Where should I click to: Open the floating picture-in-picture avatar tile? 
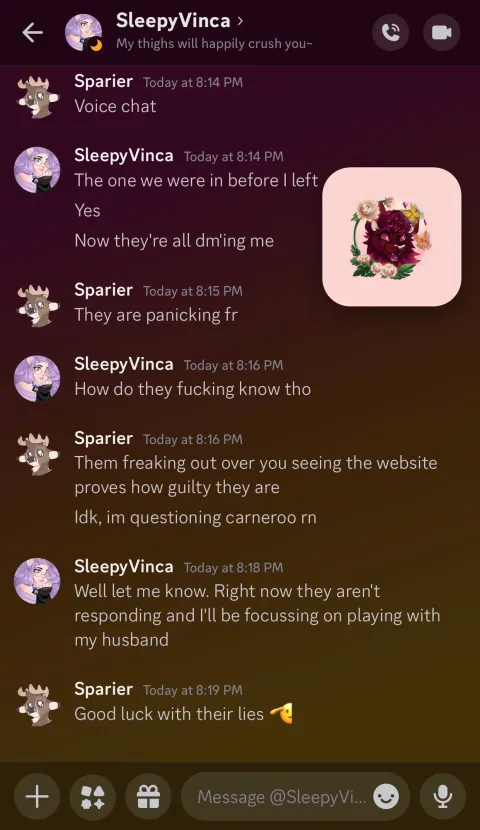392,237
